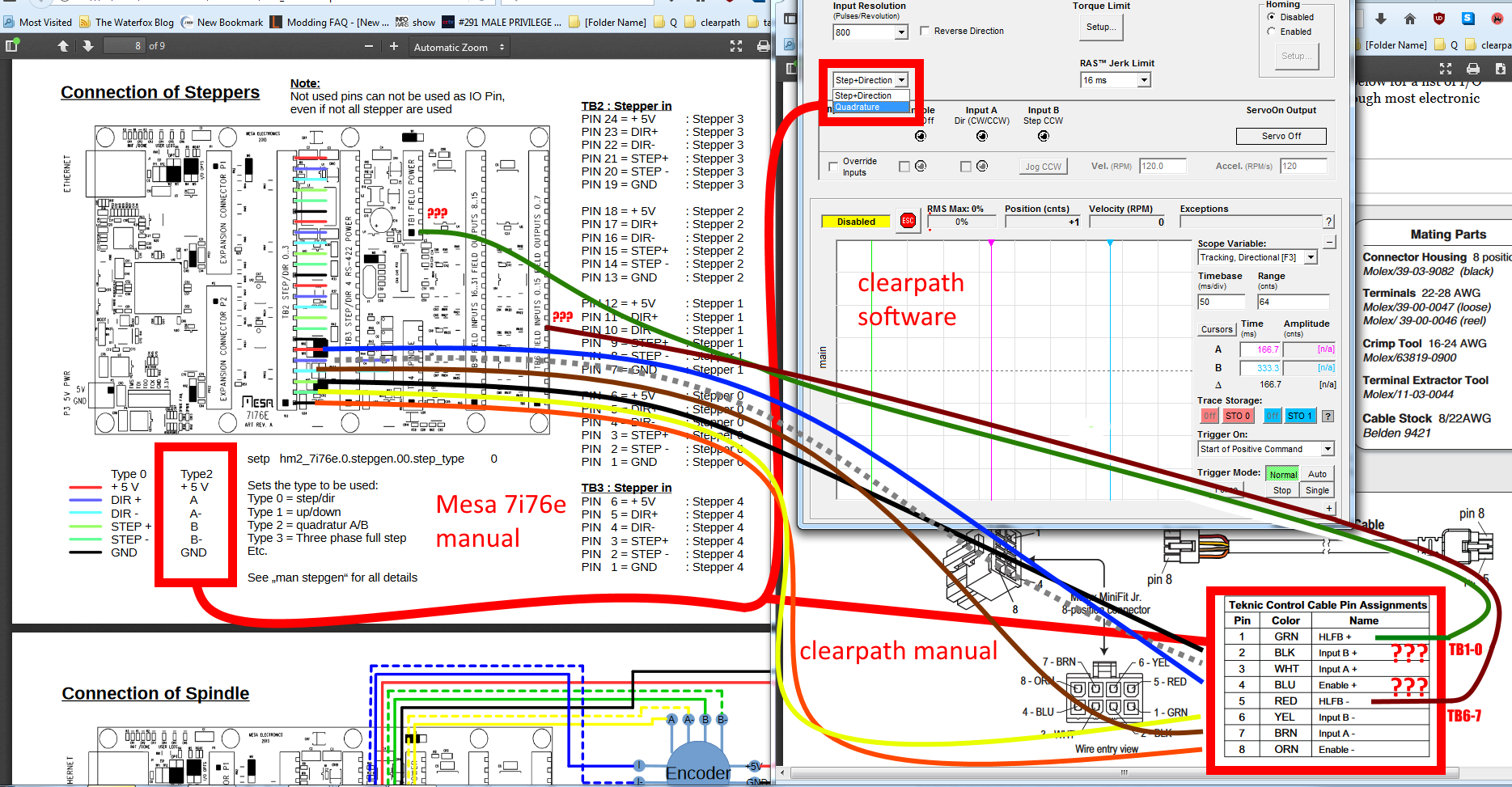This screenshot has width=1512, height=787.
Task: Switch Trigger Mode to Normal
Action: coord(1283,474)
